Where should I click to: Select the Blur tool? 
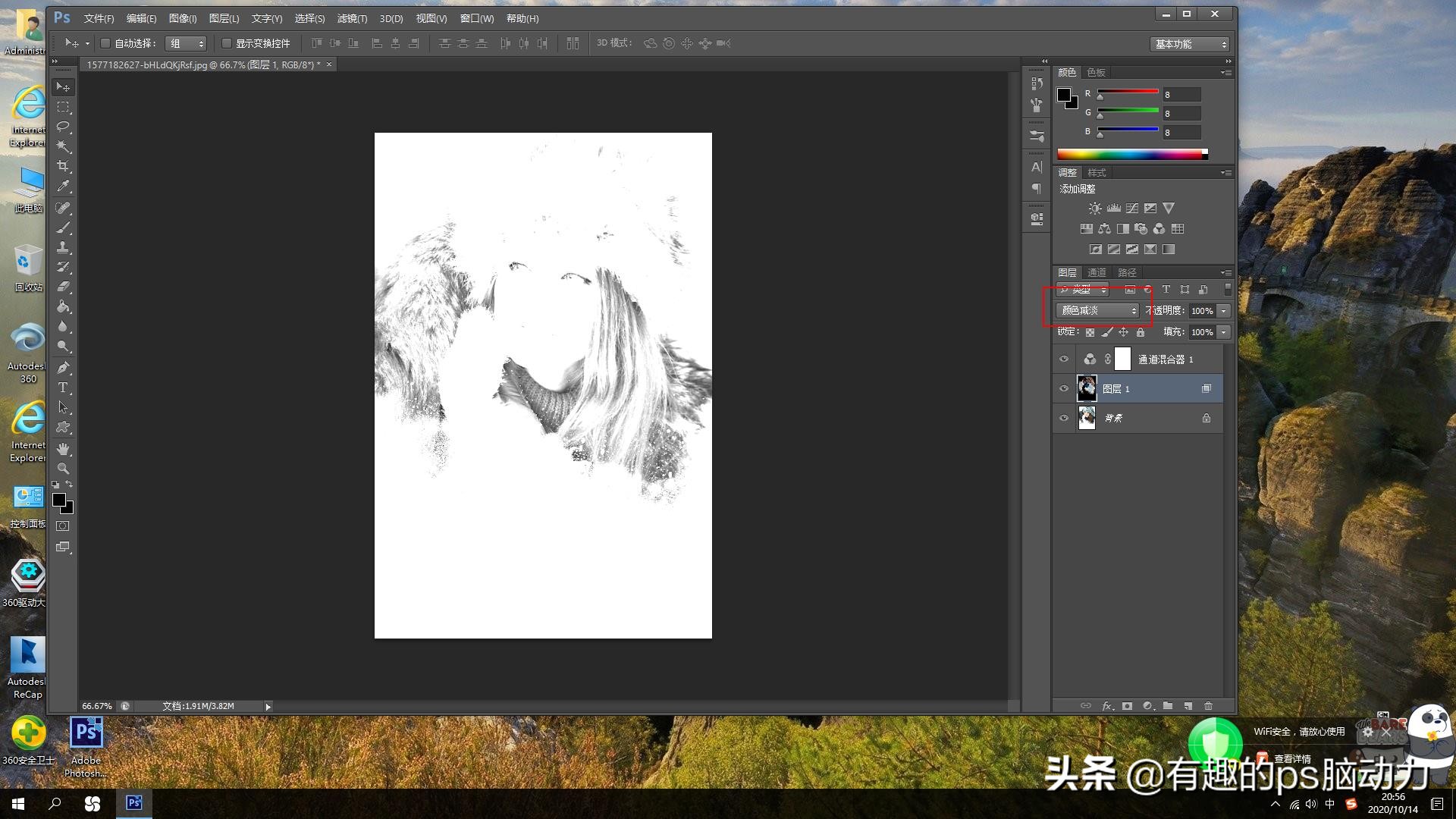[x=63, y=326]
